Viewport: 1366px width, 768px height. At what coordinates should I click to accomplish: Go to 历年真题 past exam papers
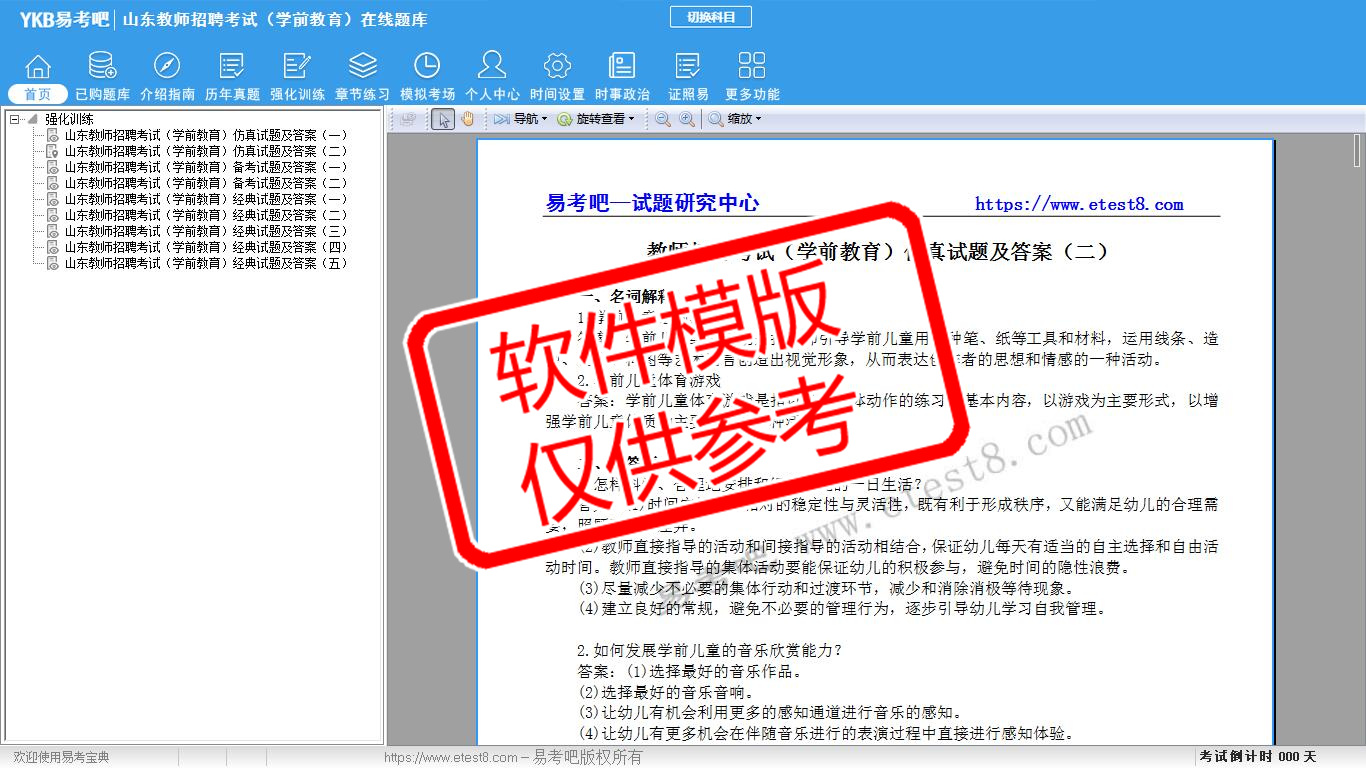232,76
